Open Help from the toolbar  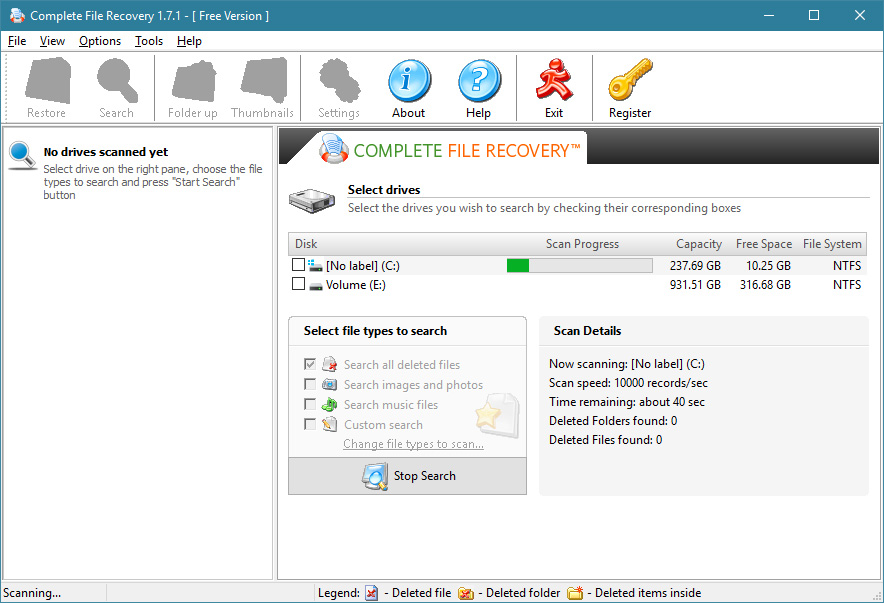(478, 82)
